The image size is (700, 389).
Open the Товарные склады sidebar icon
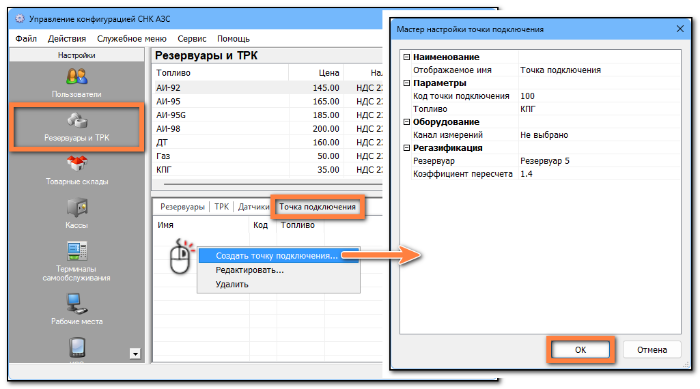pos(77,163)
